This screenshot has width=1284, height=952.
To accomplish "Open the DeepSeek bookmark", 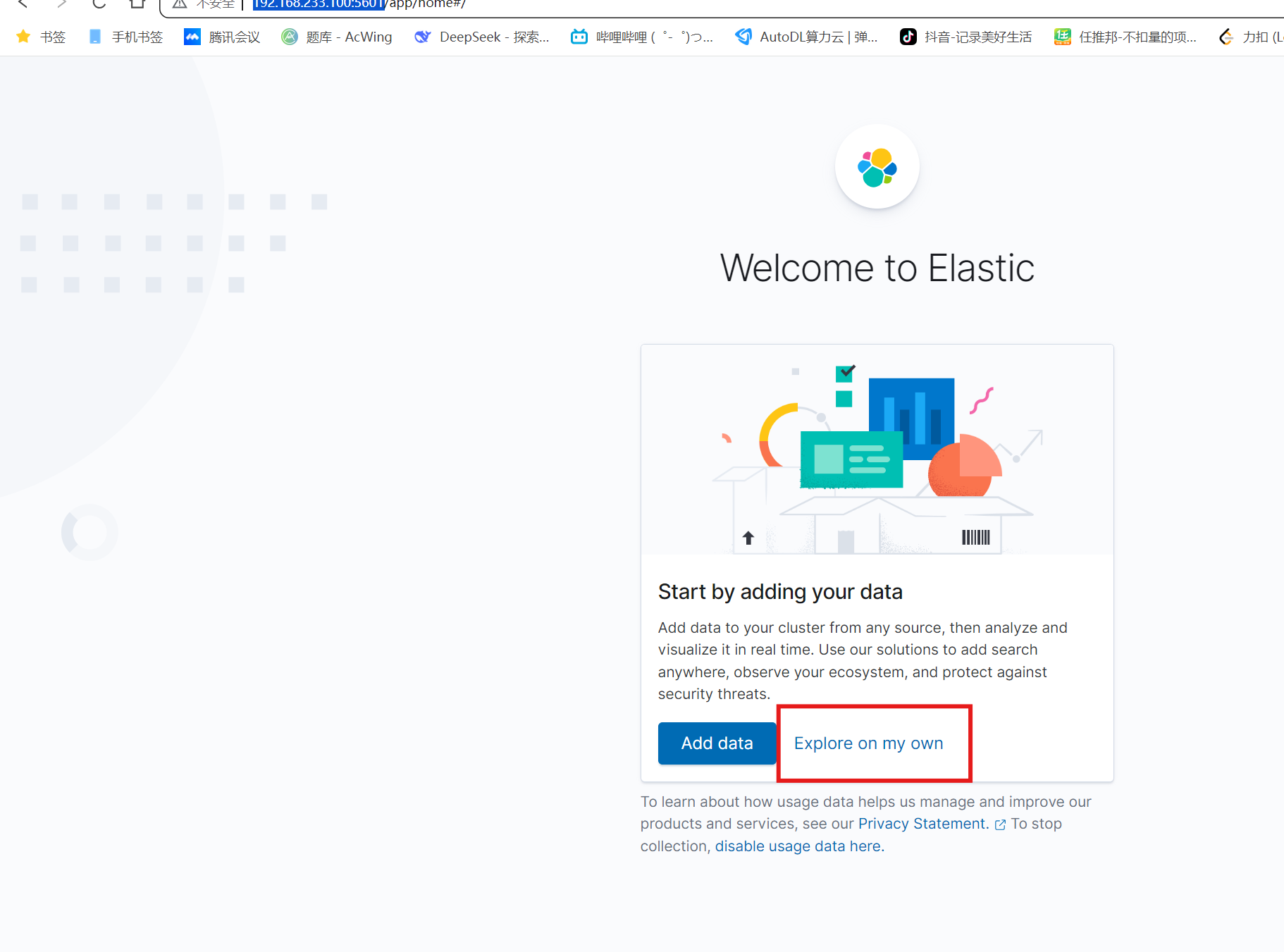I will click(482, 37).
